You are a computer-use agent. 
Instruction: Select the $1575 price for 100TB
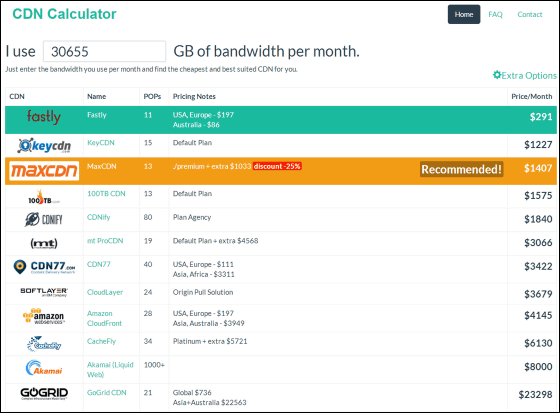[x=538, y=195]
